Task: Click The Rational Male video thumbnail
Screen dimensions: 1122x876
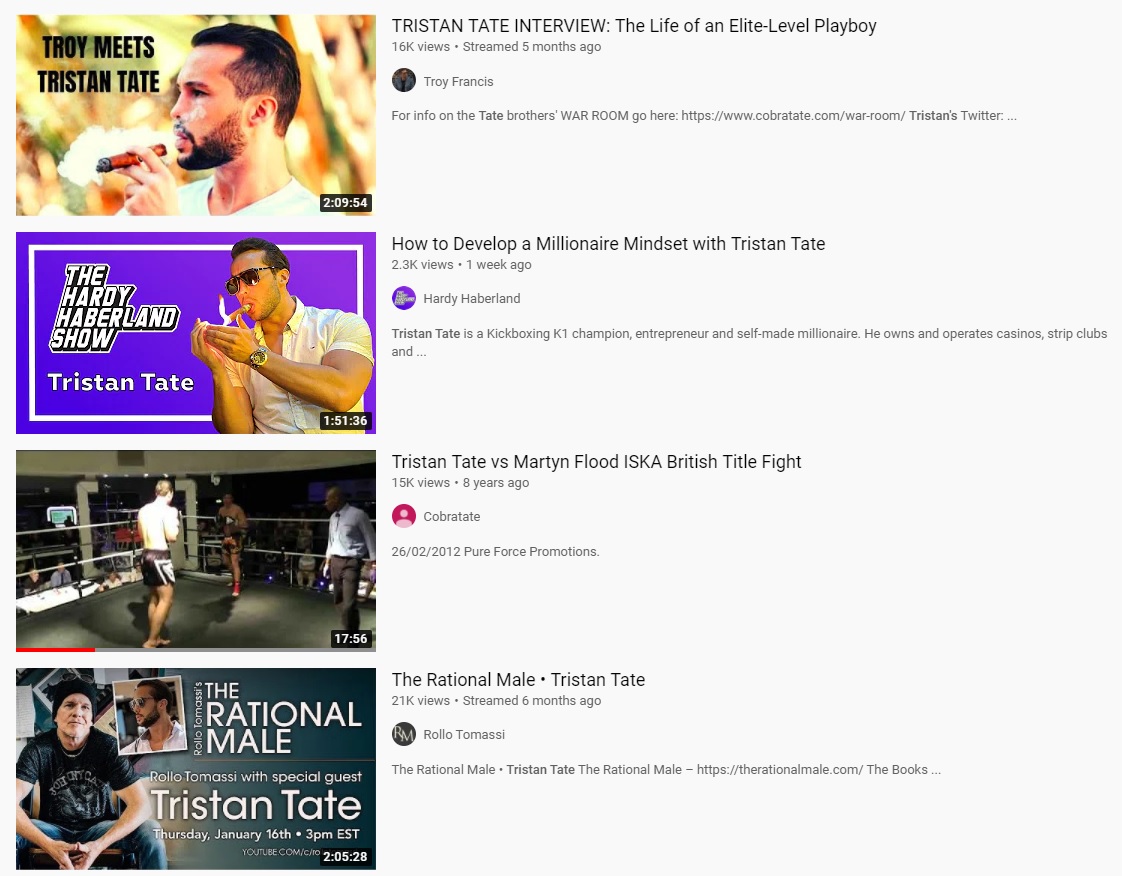Action: coord(196,768)
